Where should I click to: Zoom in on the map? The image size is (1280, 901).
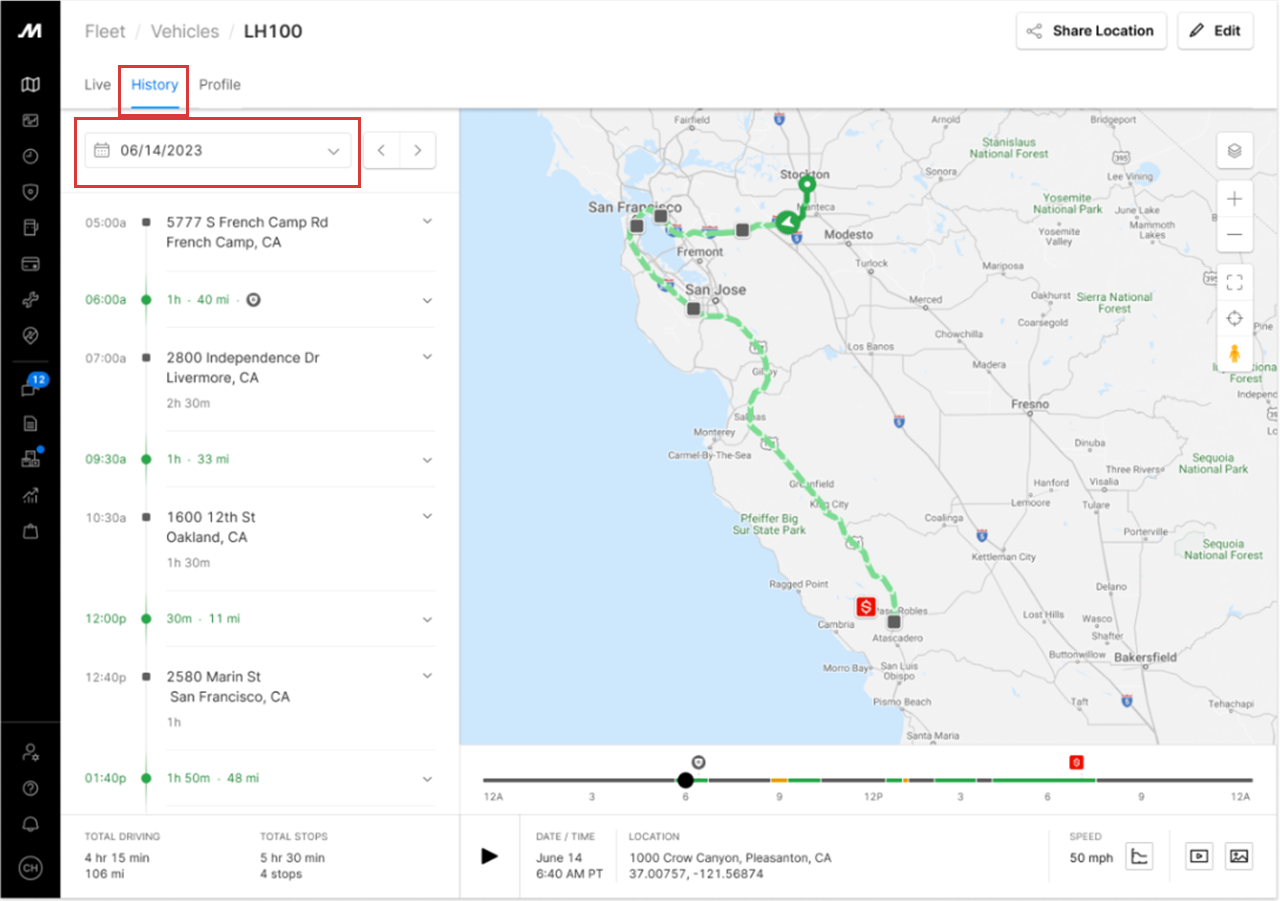(1234, 199)
